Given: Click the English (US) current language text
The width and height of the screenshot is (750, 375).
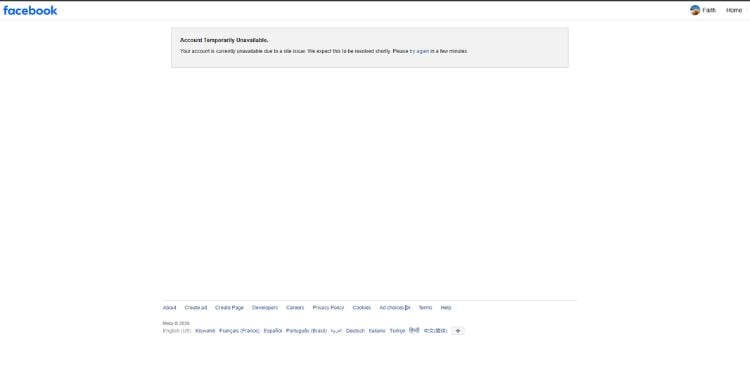Looking at the screenshot, I should coord(177,331).
